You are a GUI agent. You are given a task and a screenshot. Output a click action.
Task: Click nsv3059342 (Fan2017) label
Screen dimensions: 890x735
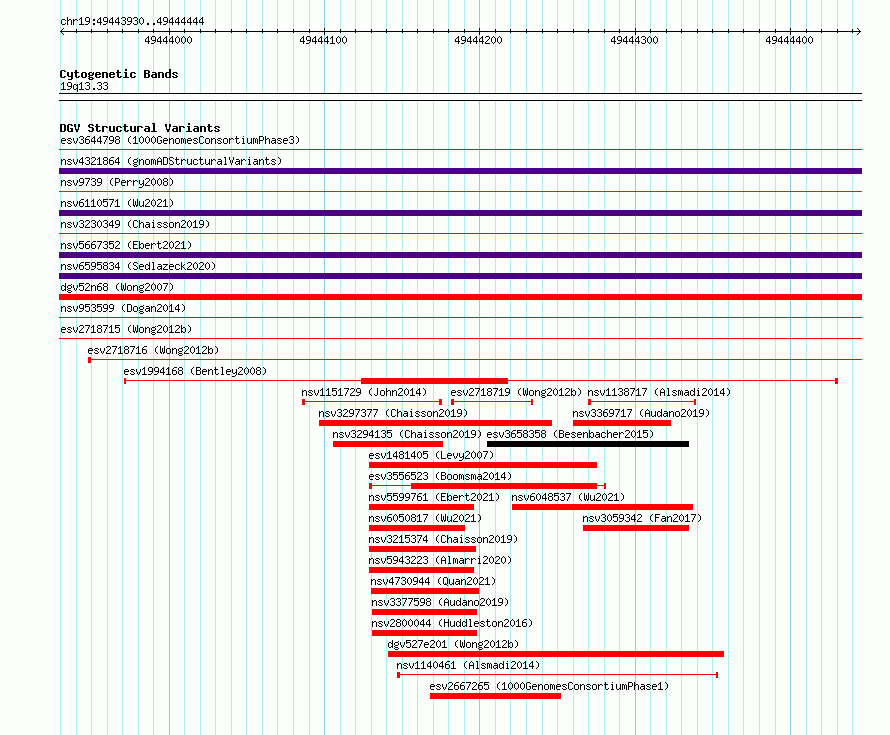click(x=642, y=518)
